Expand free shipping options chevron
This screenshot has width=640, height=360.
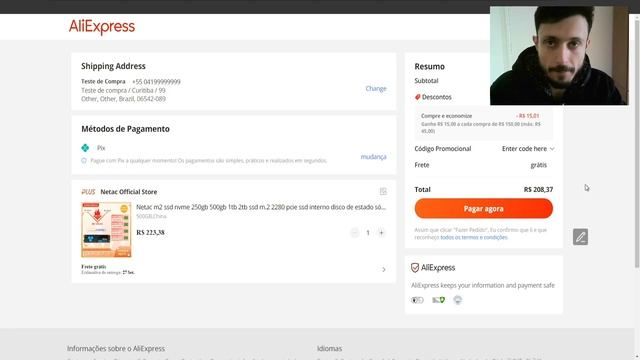click(384, 269)
